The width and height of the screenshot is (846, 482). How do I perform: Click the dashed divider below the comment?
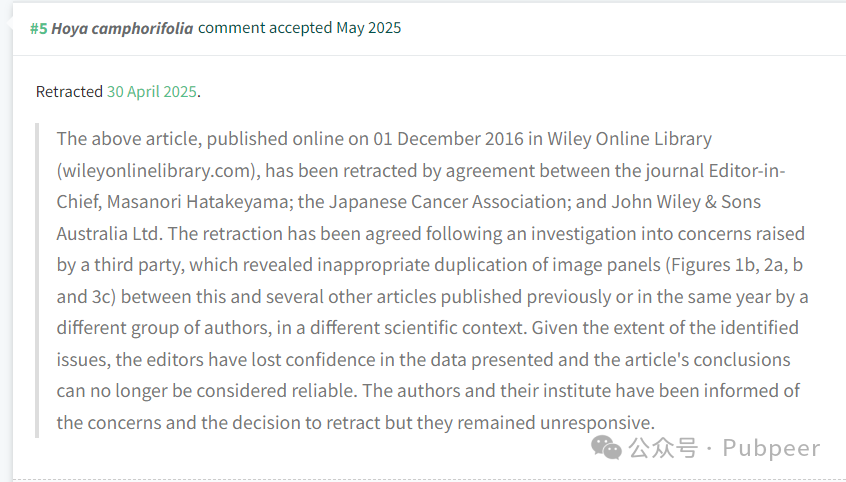click(429, 480)
